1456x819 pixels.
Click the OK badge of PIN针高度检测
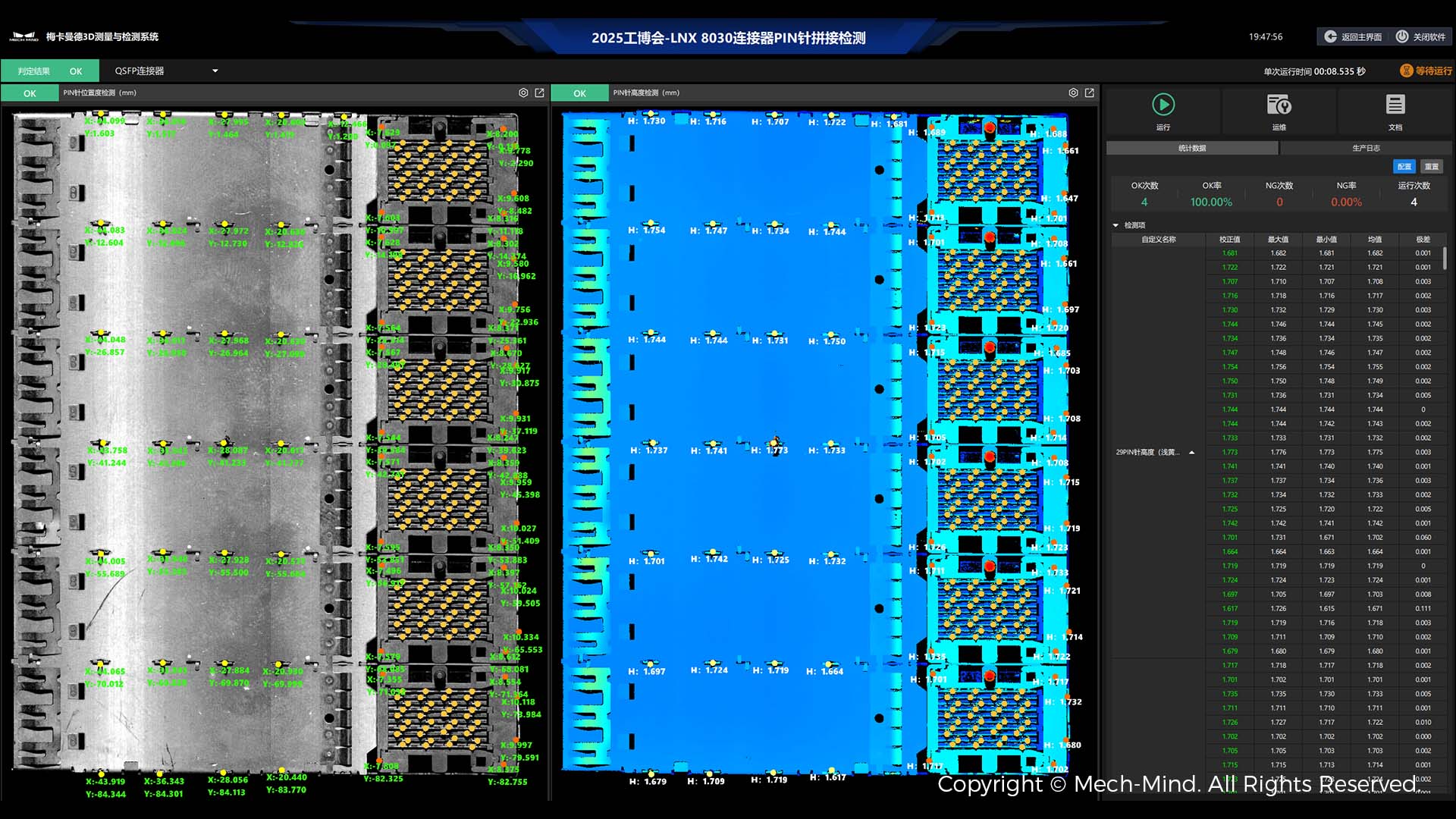(579, 93)
